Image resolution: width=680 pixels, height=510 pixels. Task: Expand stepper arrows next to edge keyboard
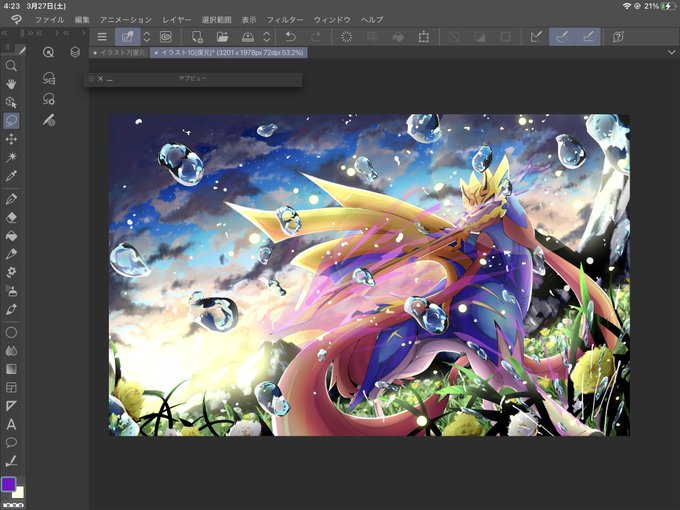(147, 37)
